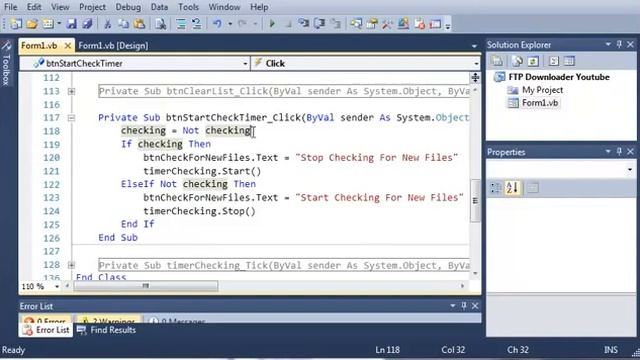Expand collapsed btnClearList_Click region on line 113
Viewport: 640px width, 360px height.
point(71,91)
